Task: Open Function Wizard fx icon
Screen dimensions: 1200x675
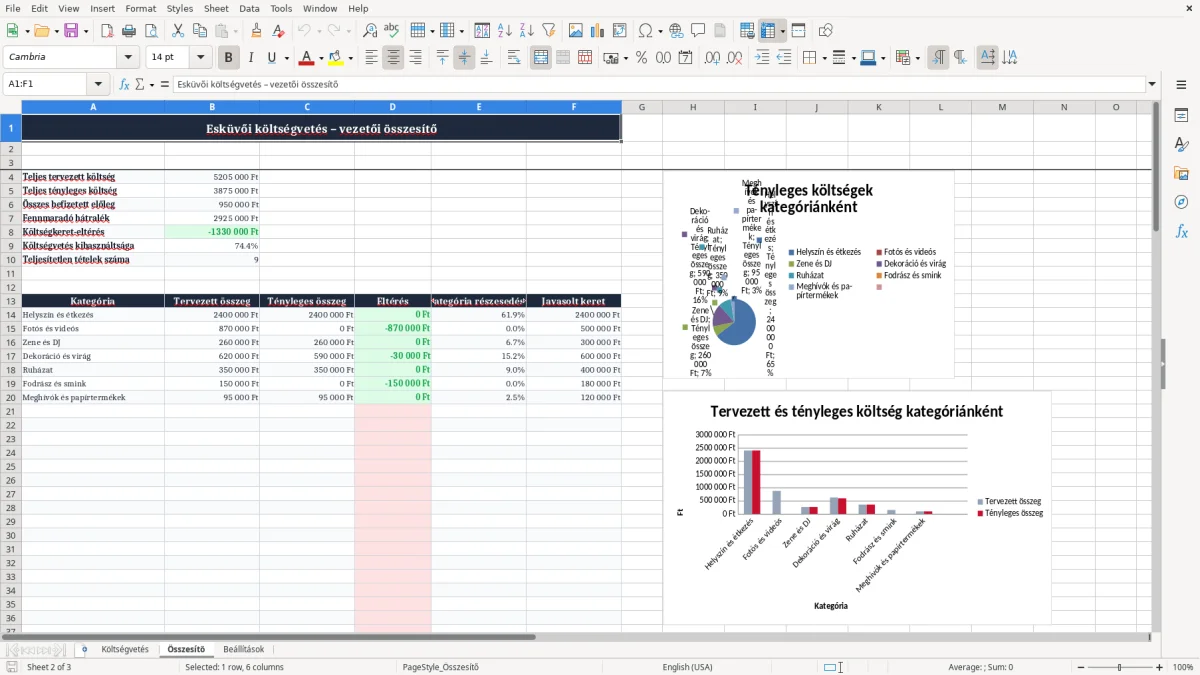Action: point(125,85)
